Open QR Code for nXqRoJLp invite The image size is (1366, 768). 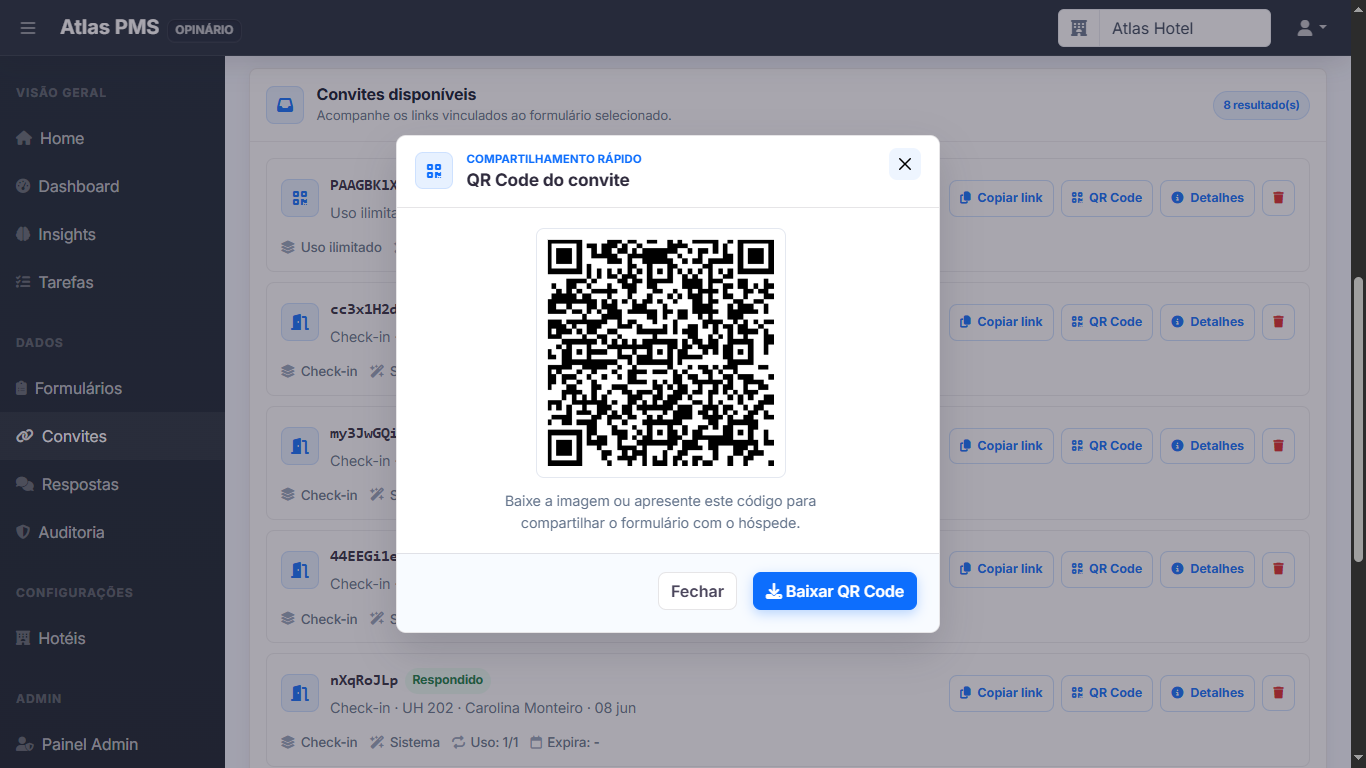click(1107, 693)
